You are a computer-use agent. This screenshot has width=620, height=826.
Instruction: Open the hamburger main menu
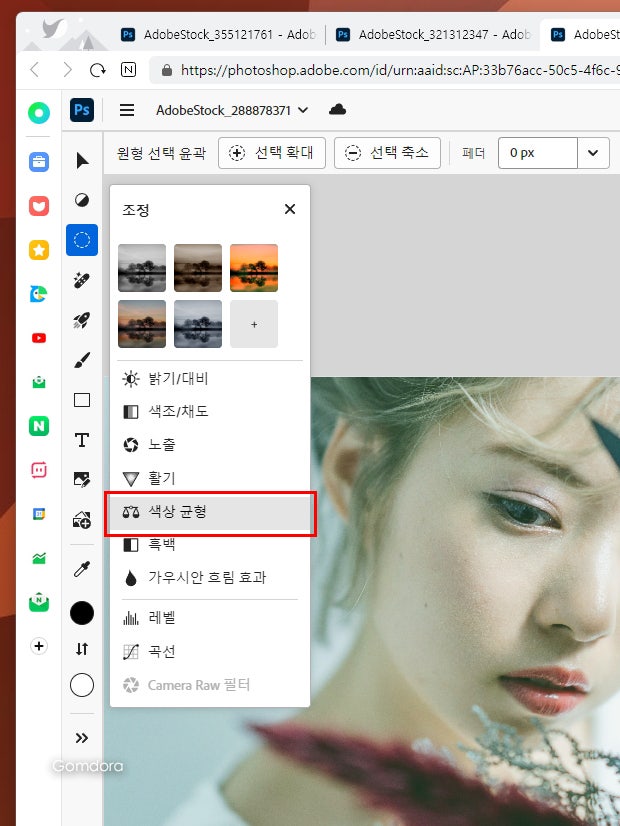[x=127, y=110]
